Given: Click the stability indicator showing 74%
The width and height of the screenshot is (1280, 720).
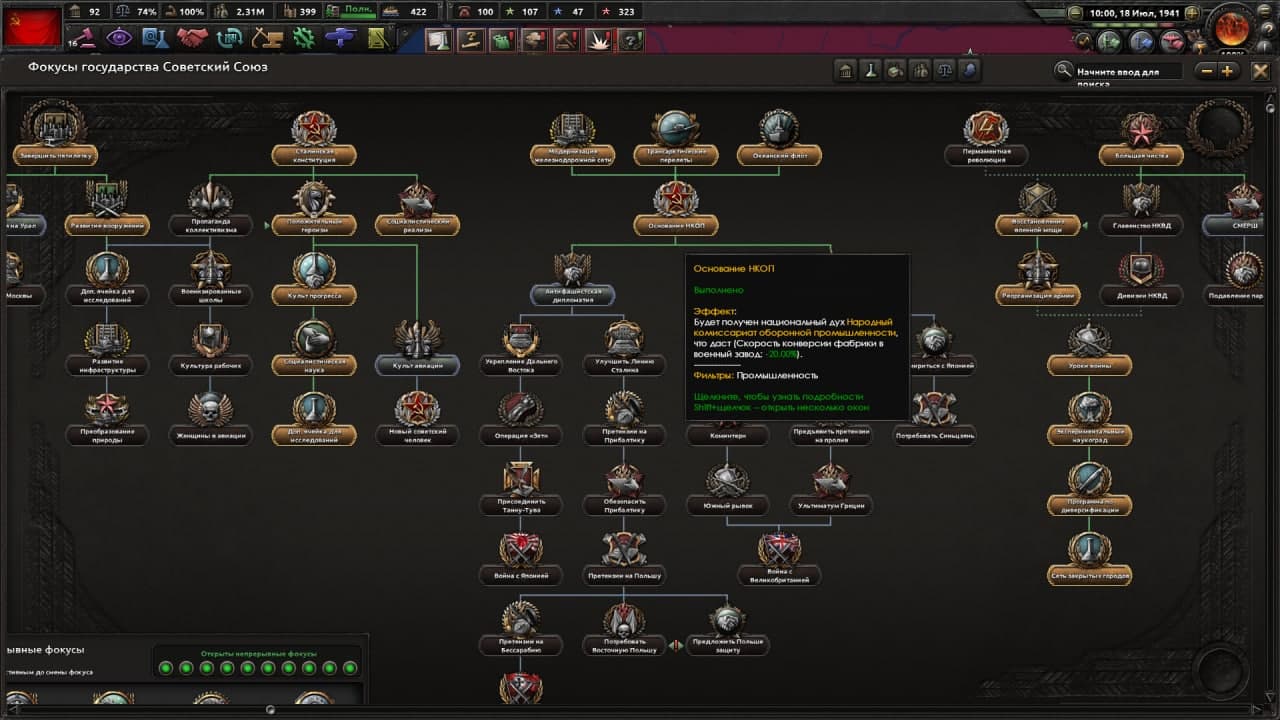Looking at the screenshot, I should coord(137,12).
